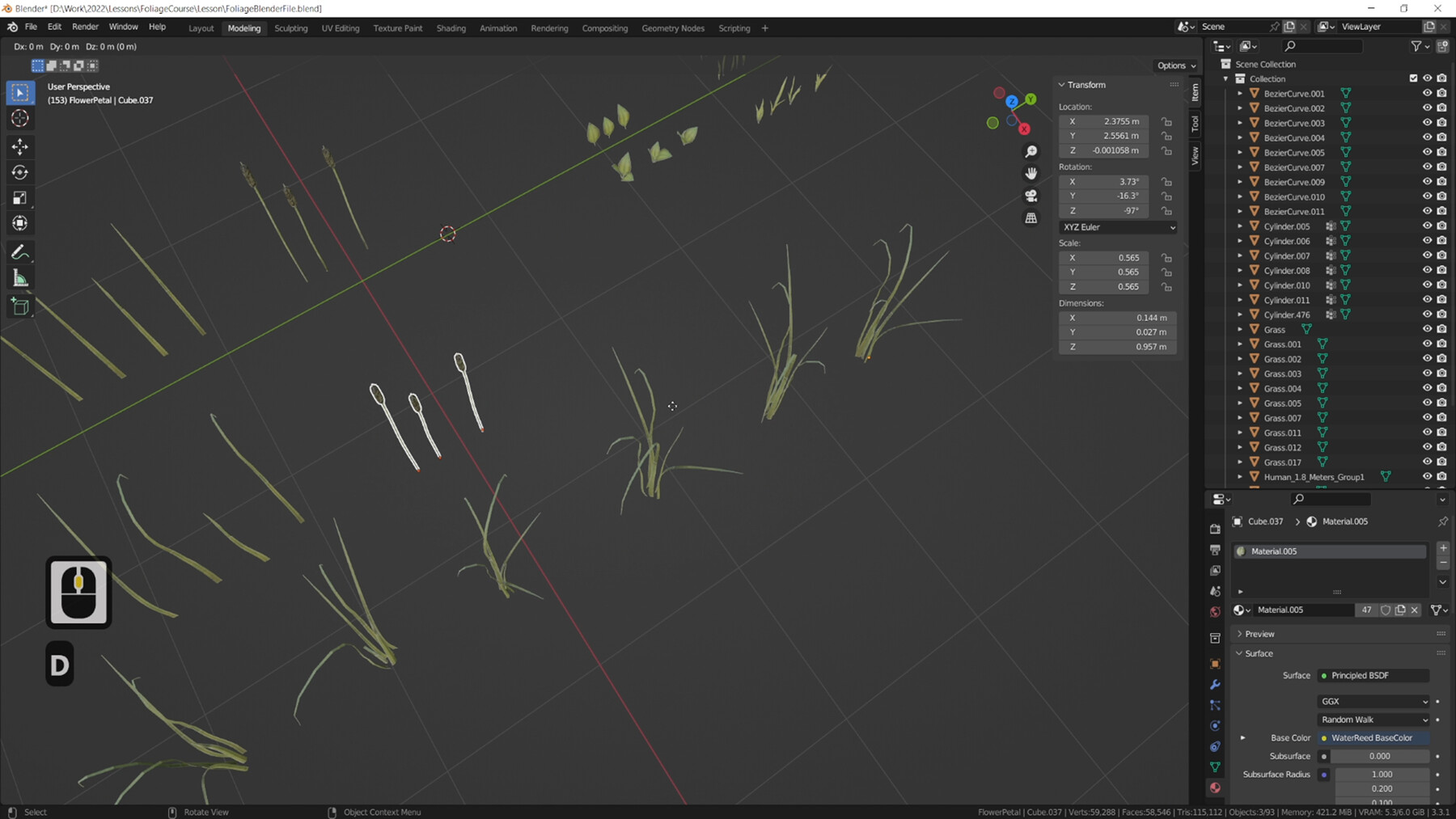
Task: Disable BezierCurve.003 in renders
Action: [1442, 123]
